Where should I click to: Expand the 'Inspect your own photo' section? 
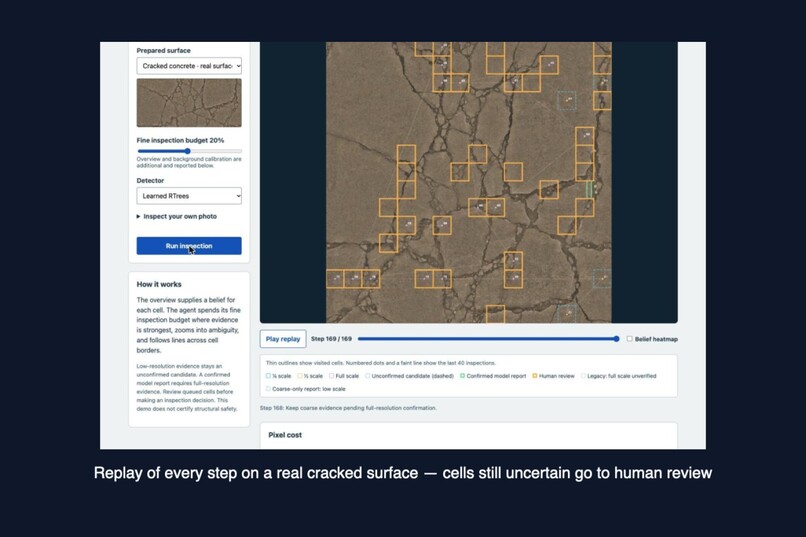(x=176, y=216)
